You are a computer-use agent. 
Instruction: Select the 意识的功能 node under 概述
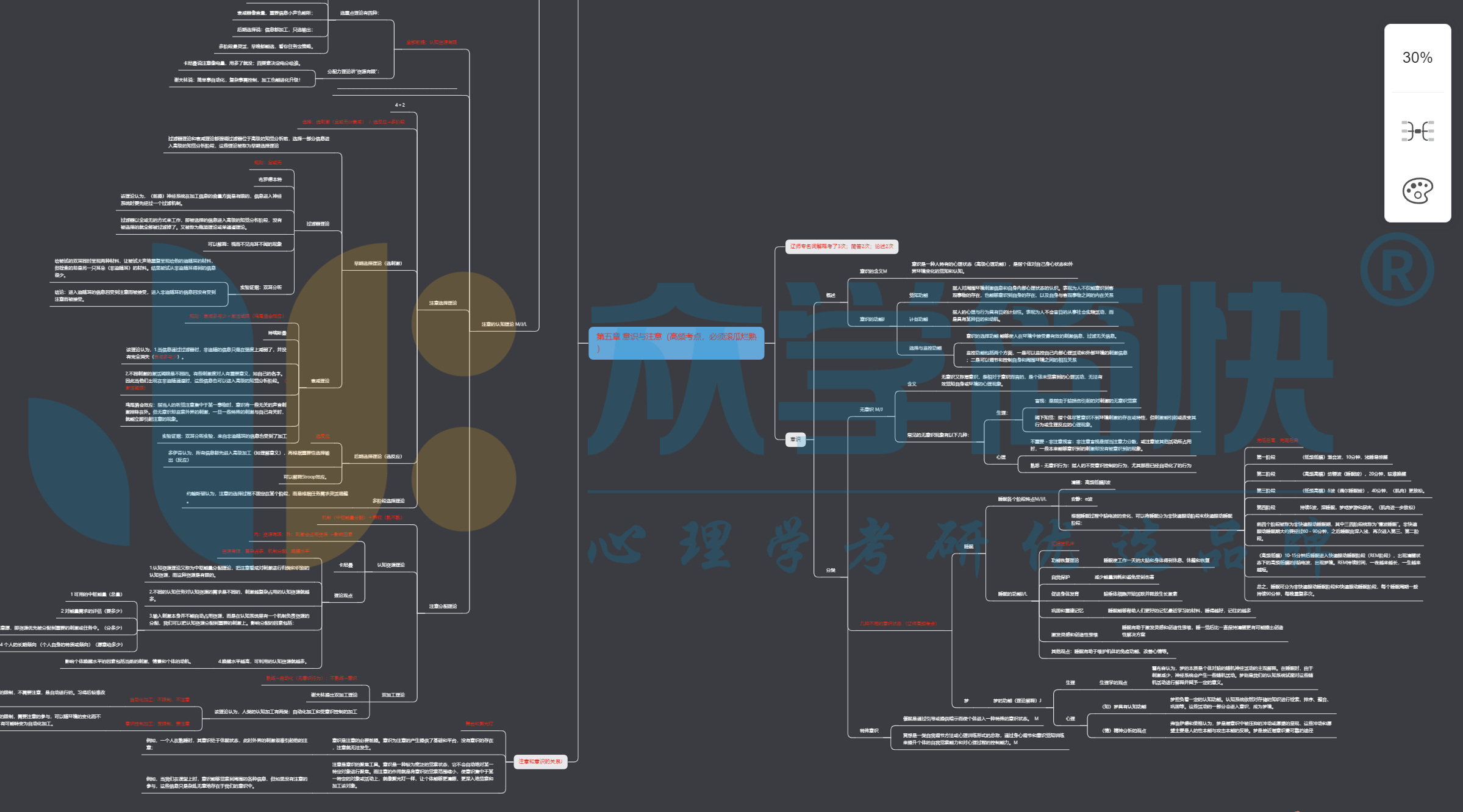(871, 319)
